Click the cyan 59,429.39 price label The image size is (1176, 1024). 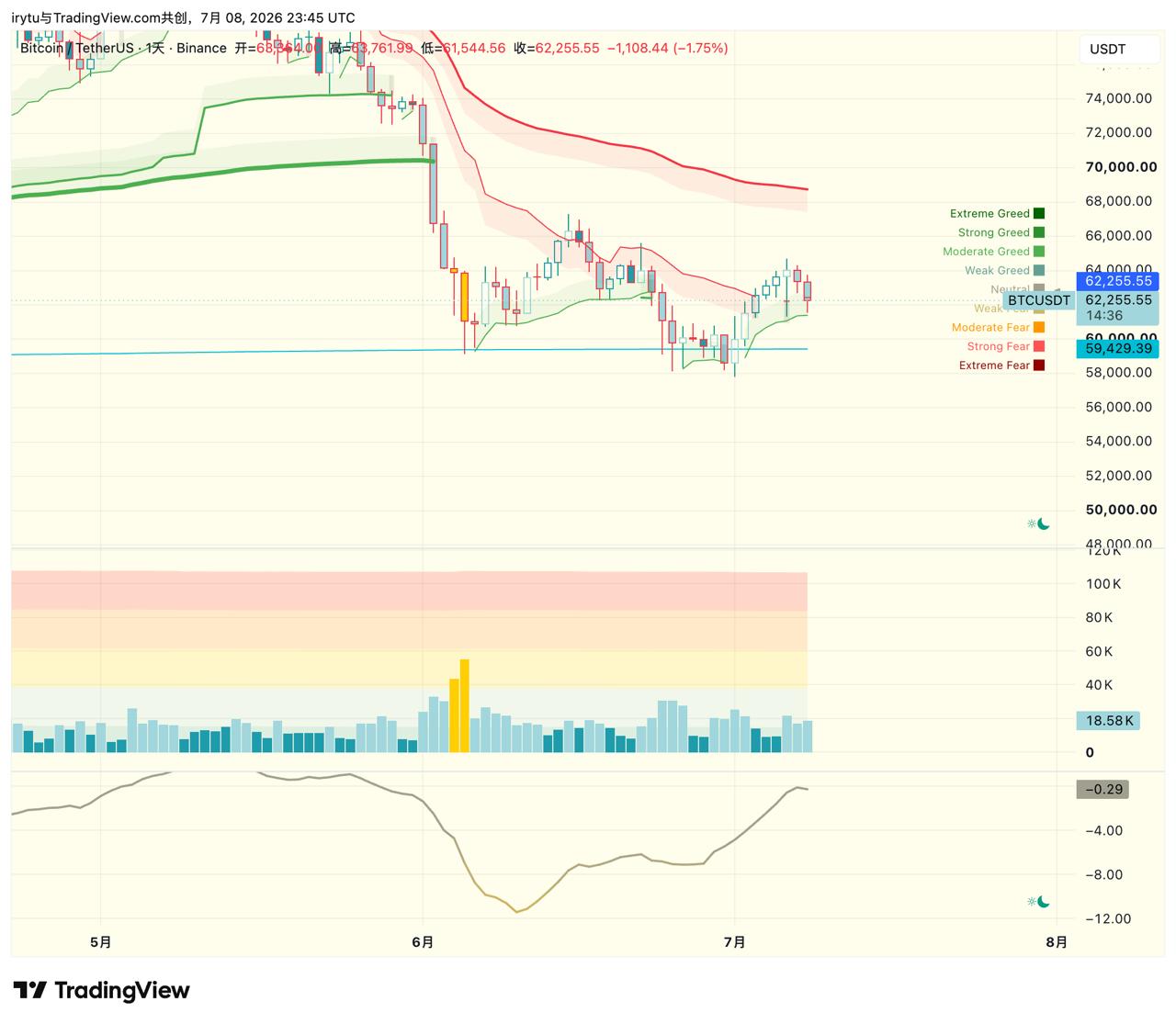click(x=1117, y=349)
